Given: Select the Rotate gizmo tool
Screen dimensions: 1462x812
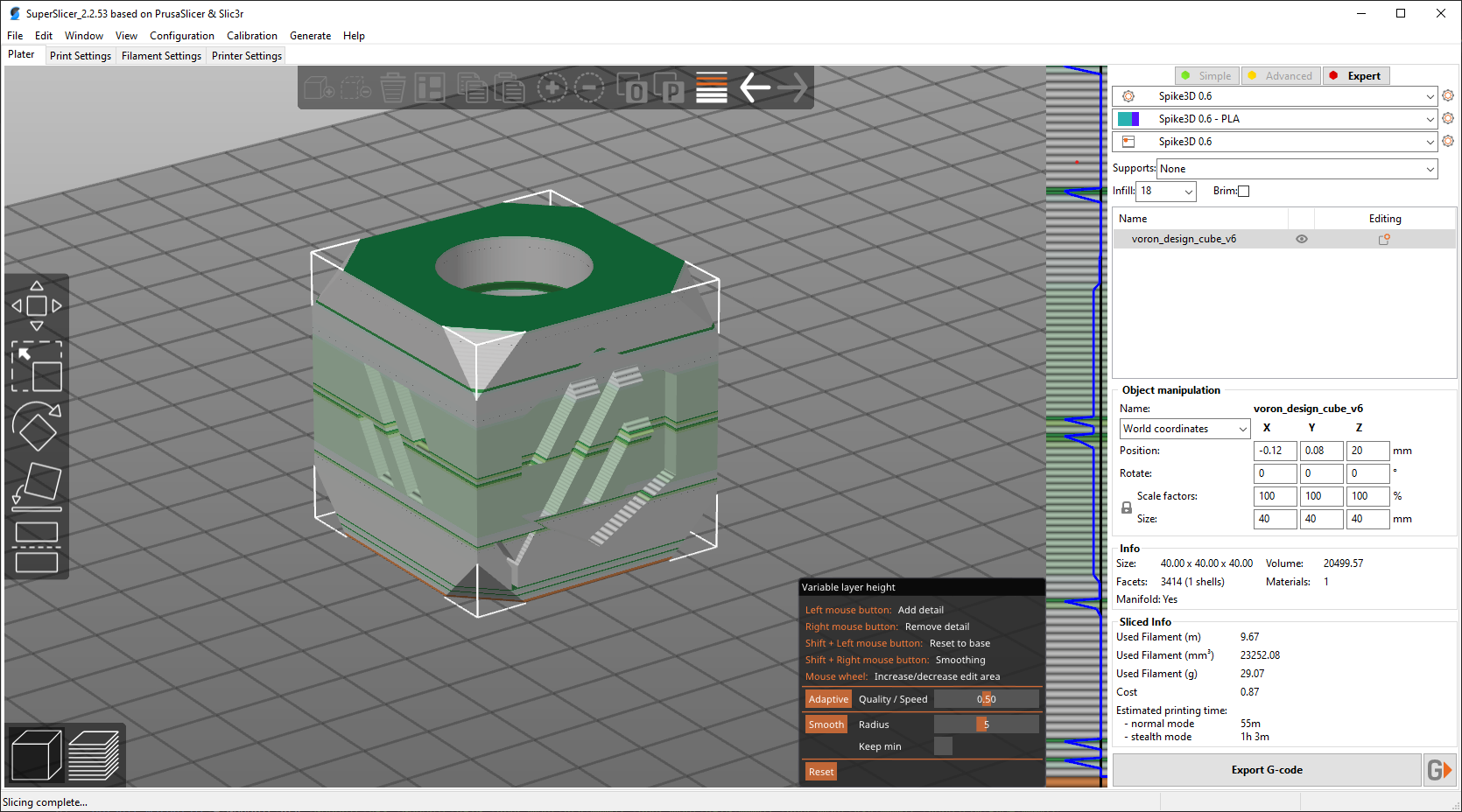Looking at the screenshot, I should click(x=37, y=425).
